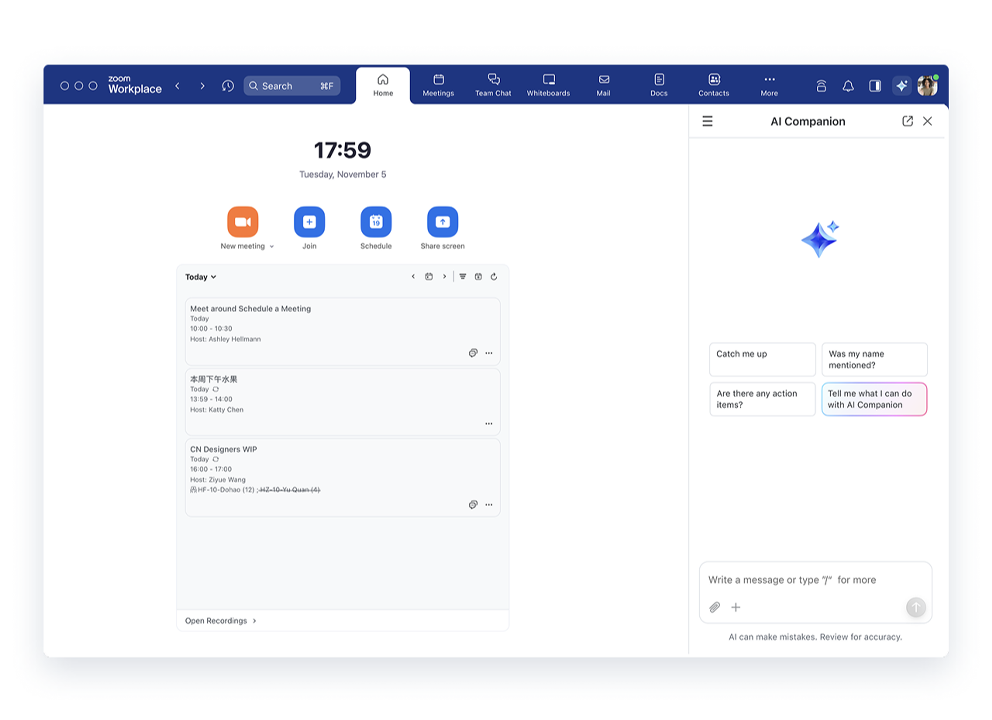The width and height of the screenshot is (992, 720).
Task: Switch to the Home tab
Action: pos(383,85)
